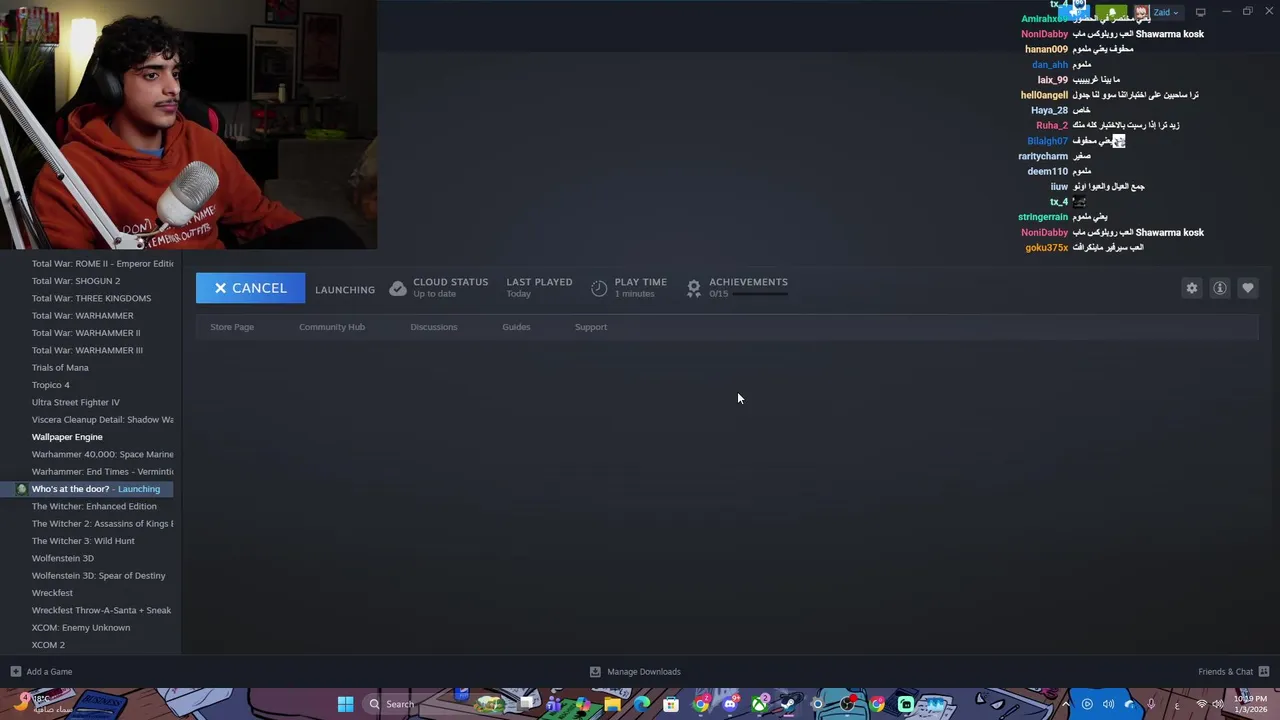Click the Steam announcements megaphone button
The image size is (1280, 720).
click(1073, 12)
